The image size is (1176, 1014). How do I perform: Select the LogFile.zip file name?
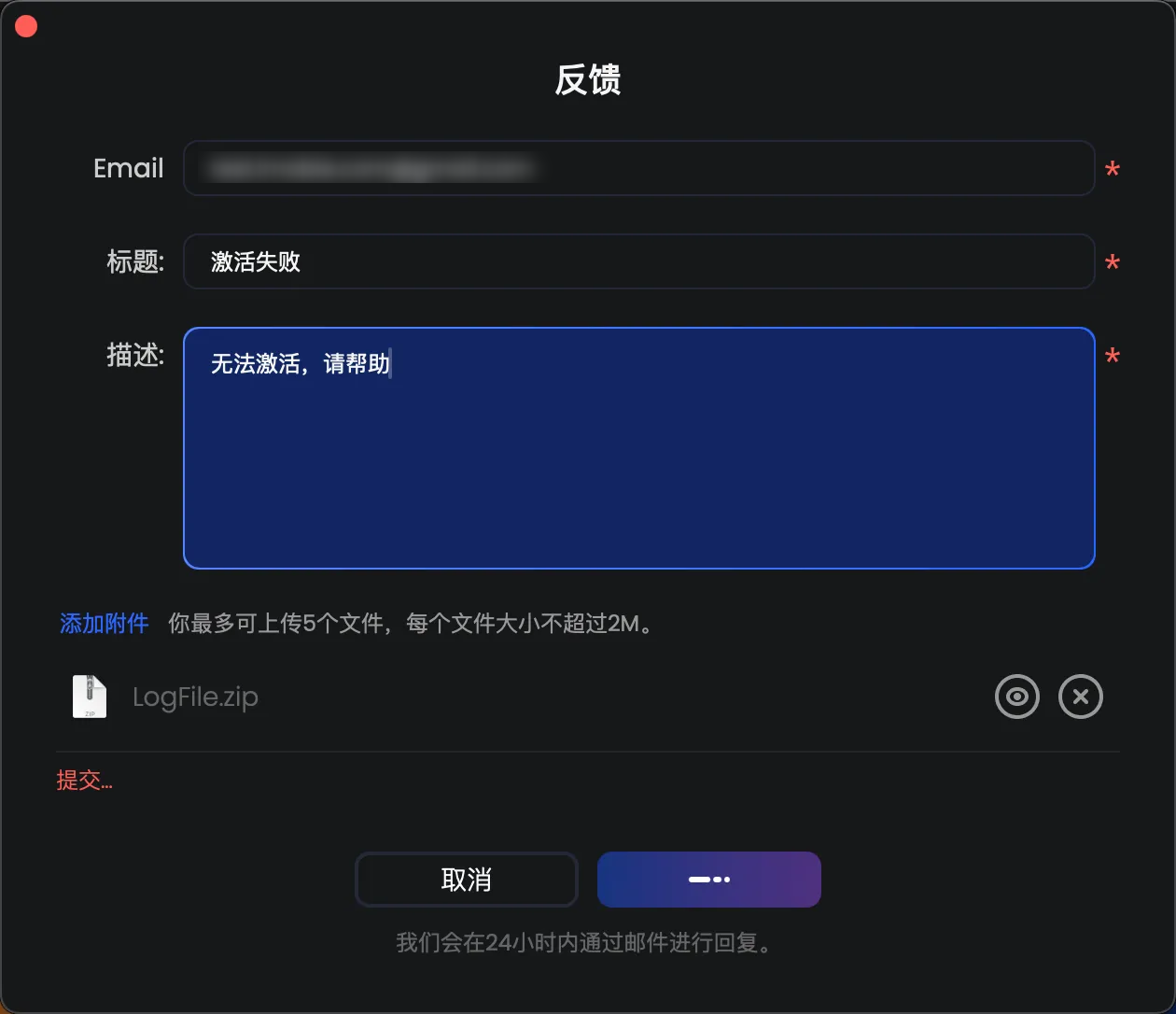195,697
